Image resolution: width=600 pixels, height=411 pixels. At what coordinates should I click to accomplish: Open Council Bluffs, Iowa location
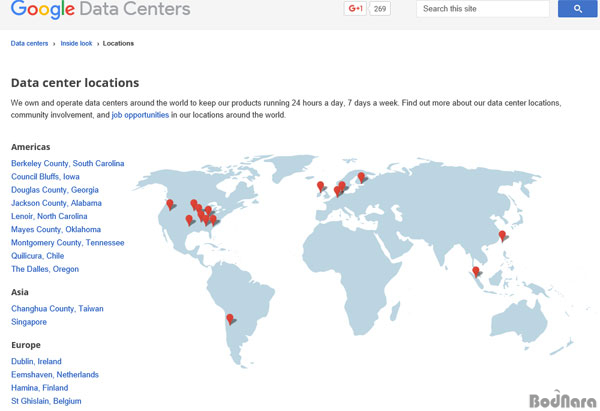[45, 176]
